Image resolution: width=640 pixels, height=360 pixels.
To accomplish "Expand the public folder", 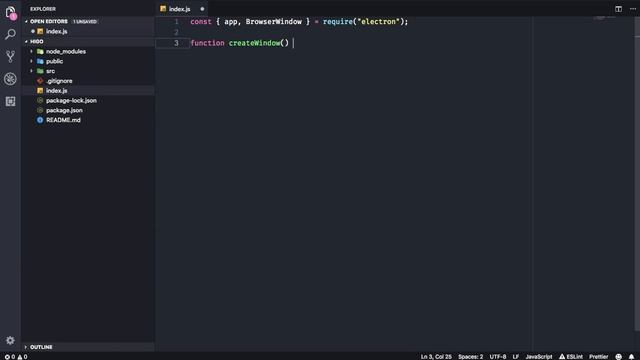I will click(x=54, y=61).
